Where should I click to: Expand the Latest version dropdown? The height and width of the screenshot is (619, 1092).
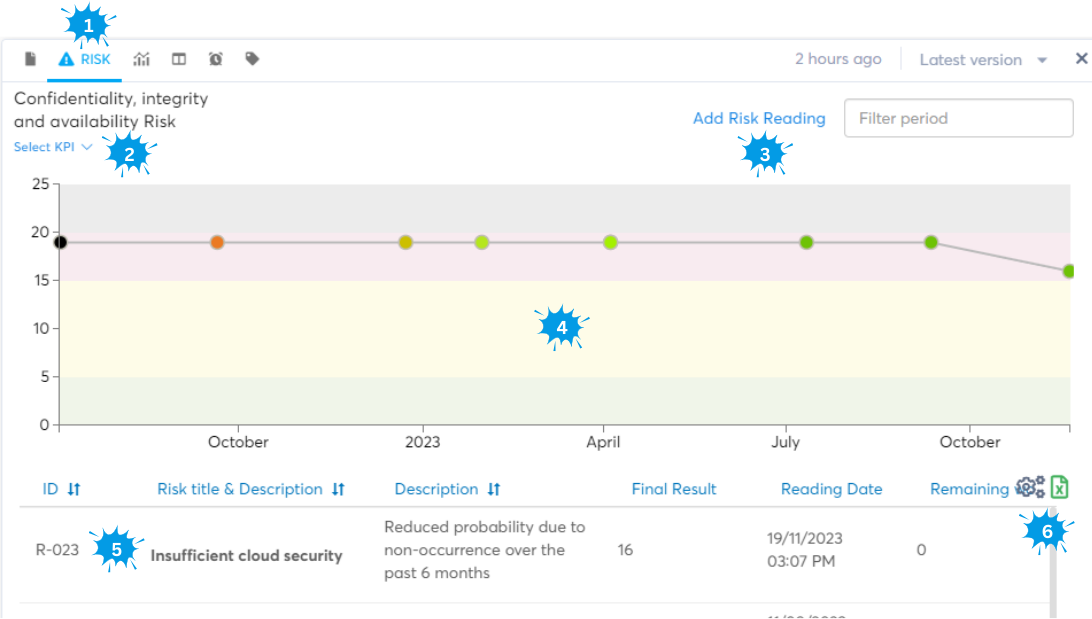click(x=983, y=60)
